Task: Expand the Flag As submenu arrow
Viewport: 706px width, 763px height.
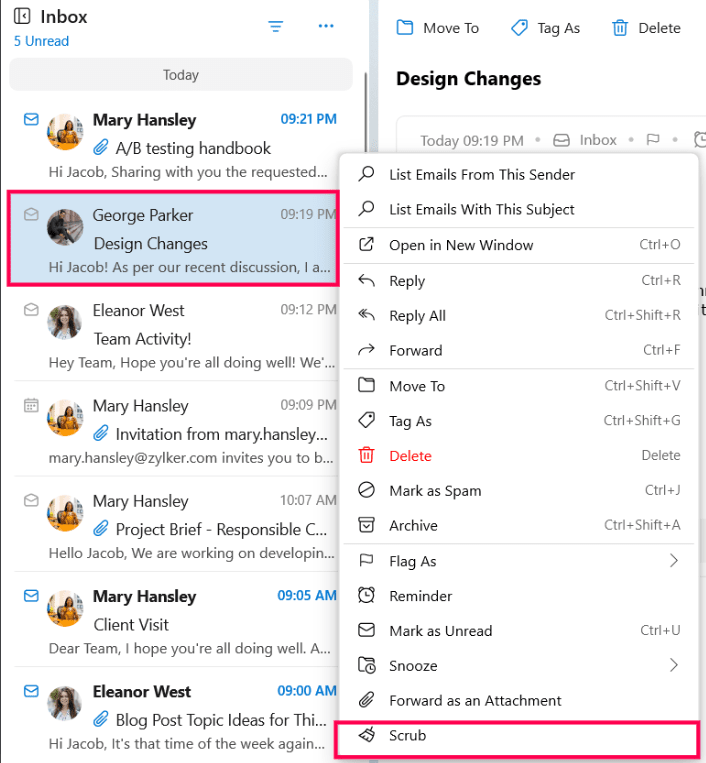Action: pos(674,561)
